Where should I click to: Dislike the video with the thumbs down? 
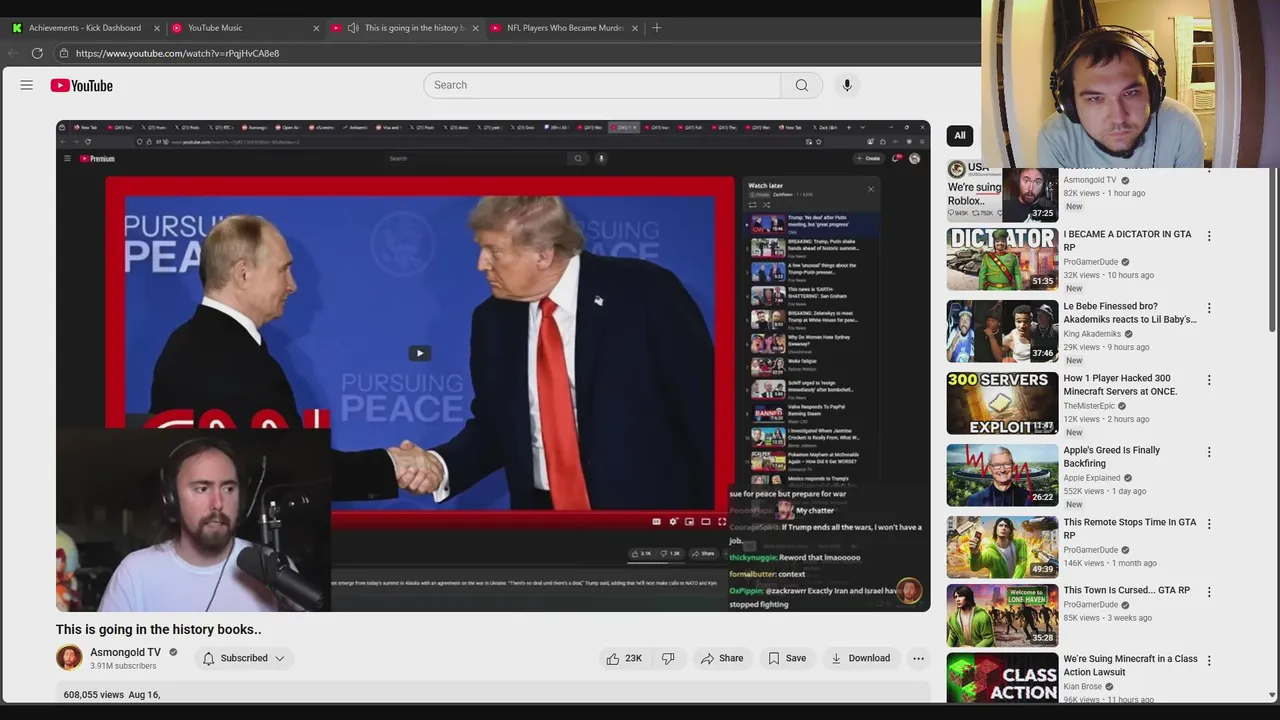coord(668,658)
